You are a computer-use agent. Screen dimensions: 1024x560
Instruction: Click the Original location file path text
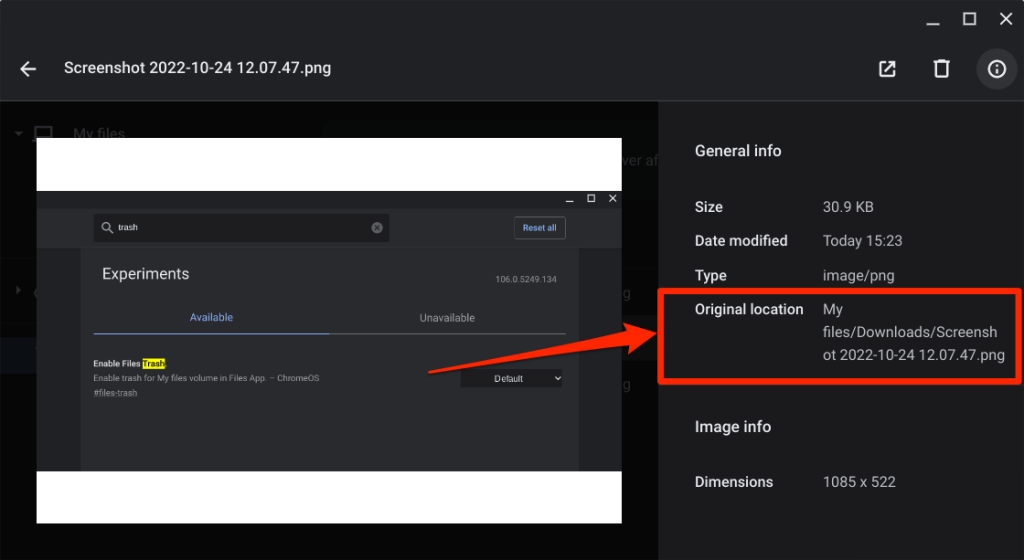913,332
